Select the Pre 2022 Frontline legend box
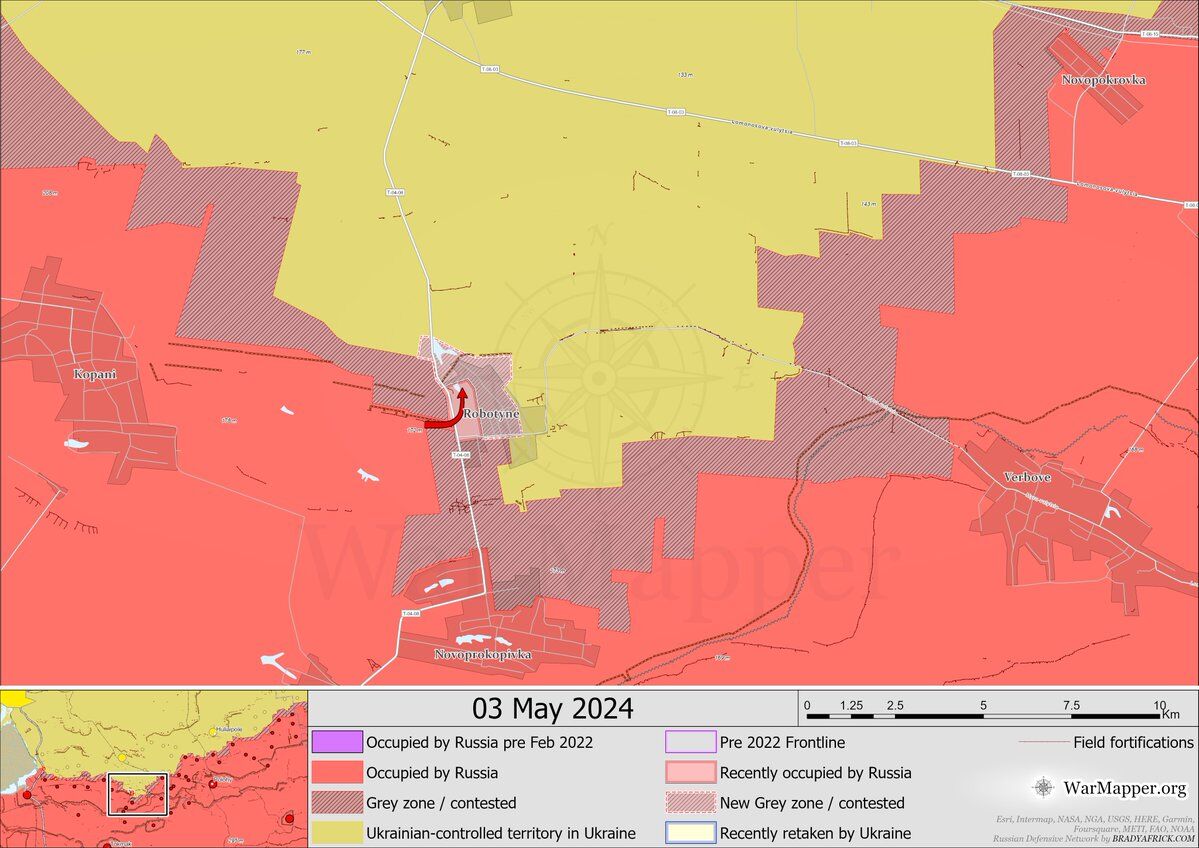1199x848 pixels. pos(690,742)
